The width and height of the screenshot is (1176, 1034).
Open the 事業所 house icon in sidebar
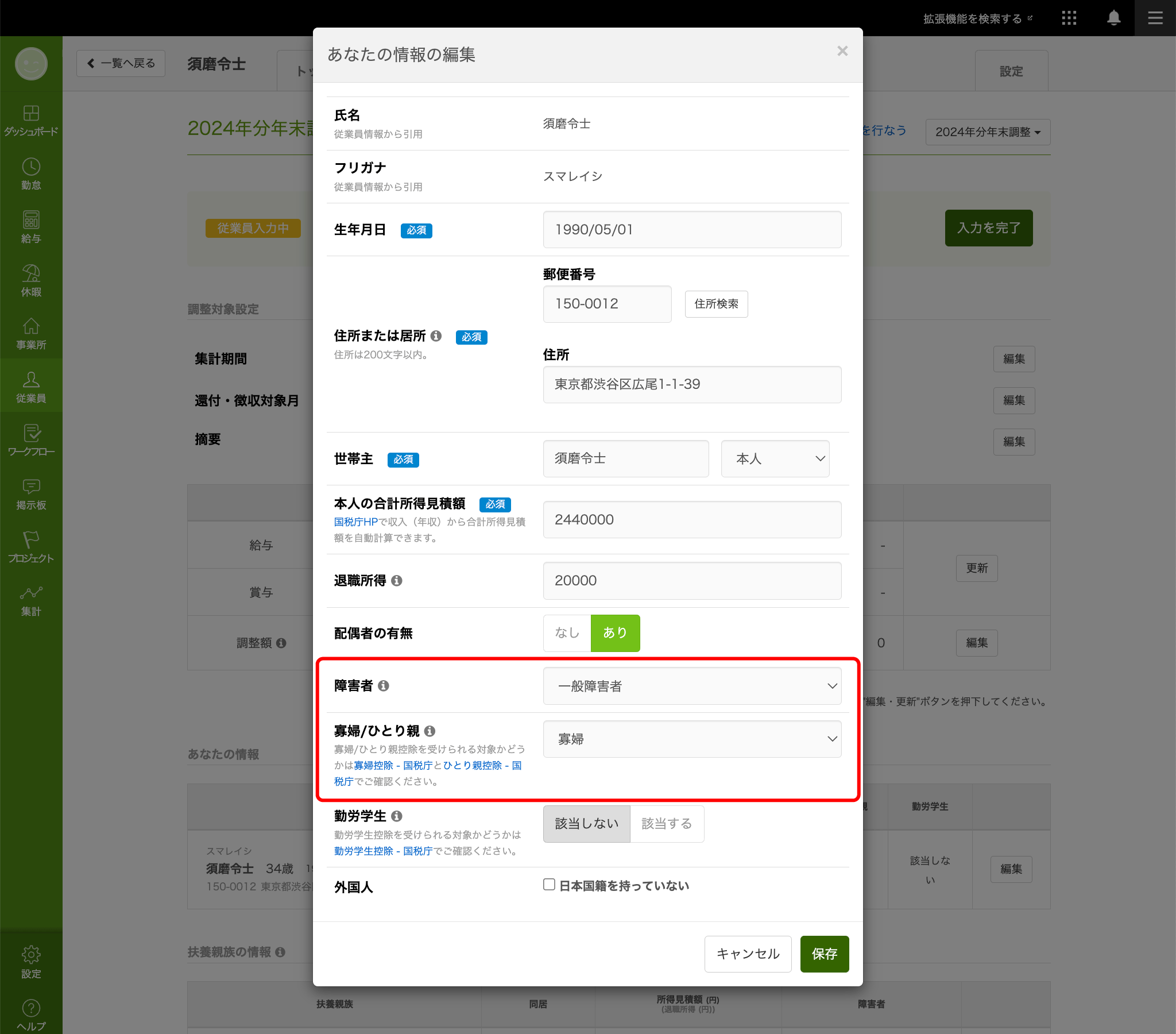(31, 333)
